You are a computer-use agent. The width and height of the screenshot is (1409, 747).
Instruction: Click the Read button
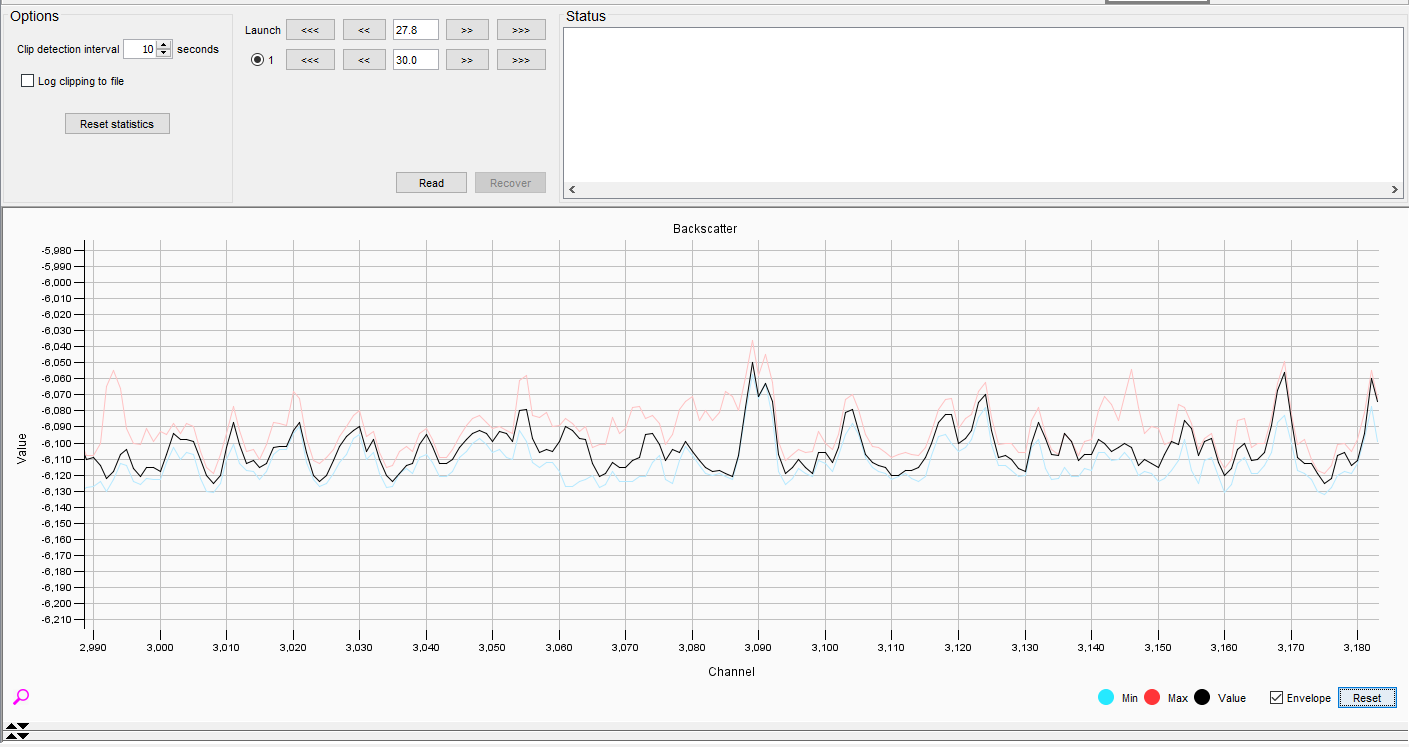pyautogui.click(x=431, y=183)
